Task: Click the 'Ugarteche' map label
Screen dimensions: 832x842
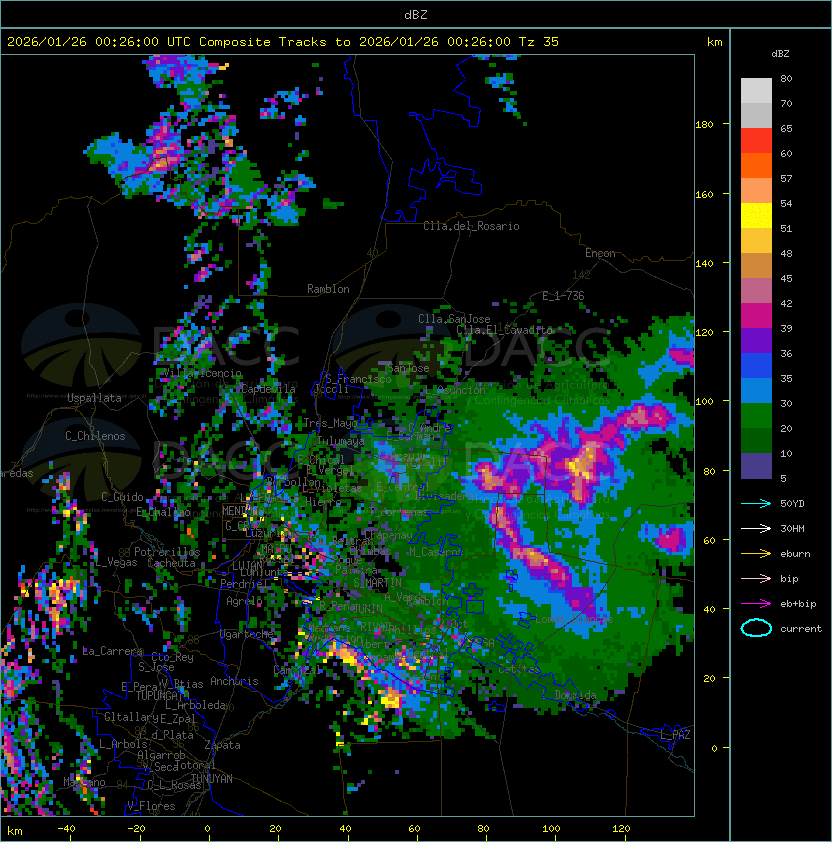Action: pyautogui.click(x=247, y=634)
